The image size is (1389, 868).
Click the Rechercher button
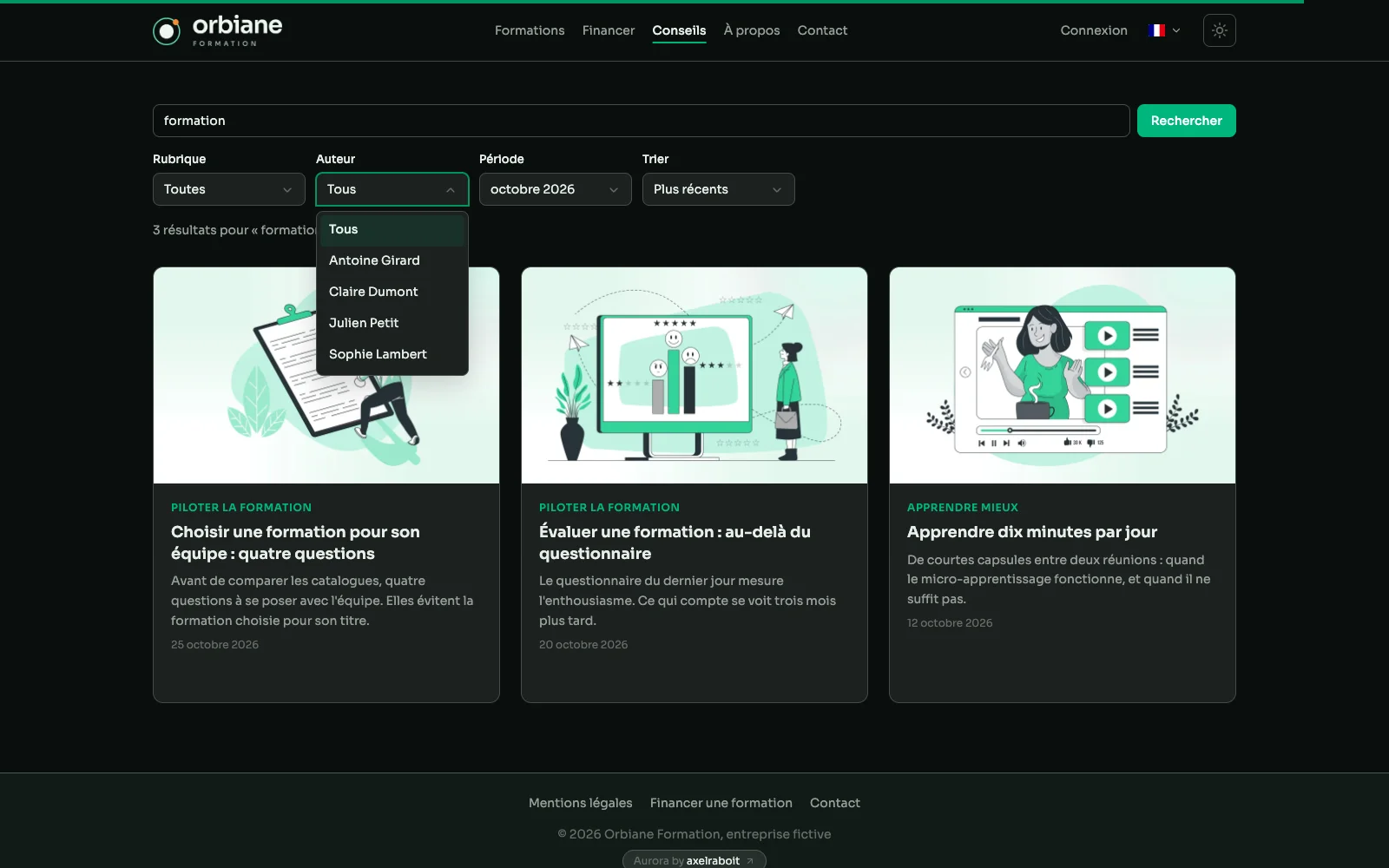1186,121
